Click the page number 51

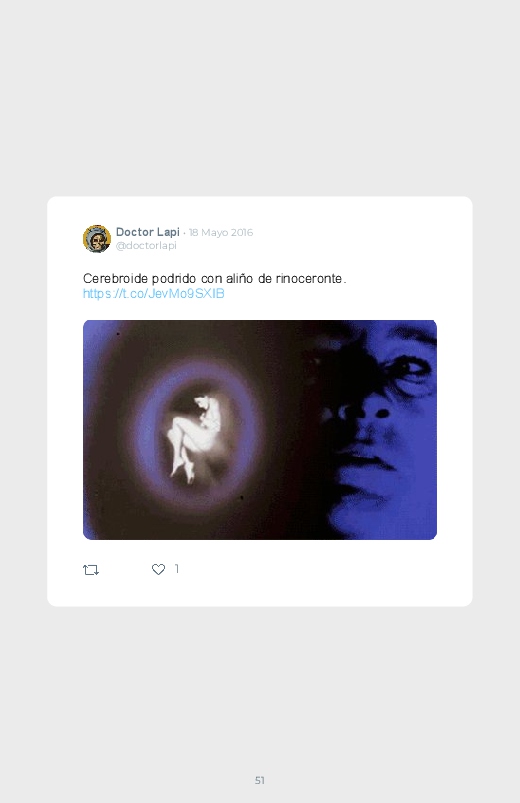260,780
